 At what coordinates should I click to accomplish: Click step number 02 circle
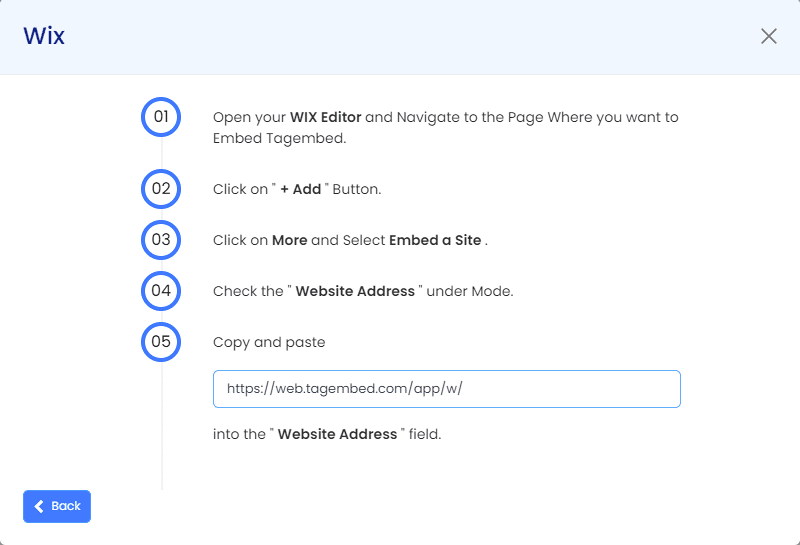[161, 189]
